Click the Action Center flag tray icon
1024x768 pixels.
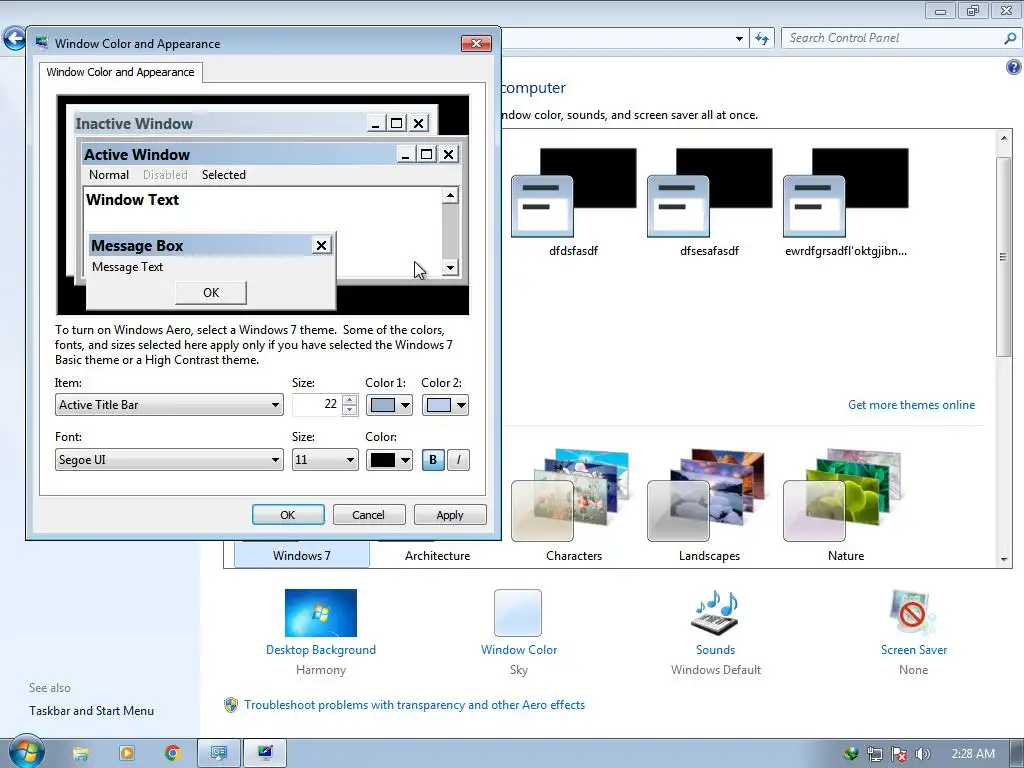click(899, 754)
